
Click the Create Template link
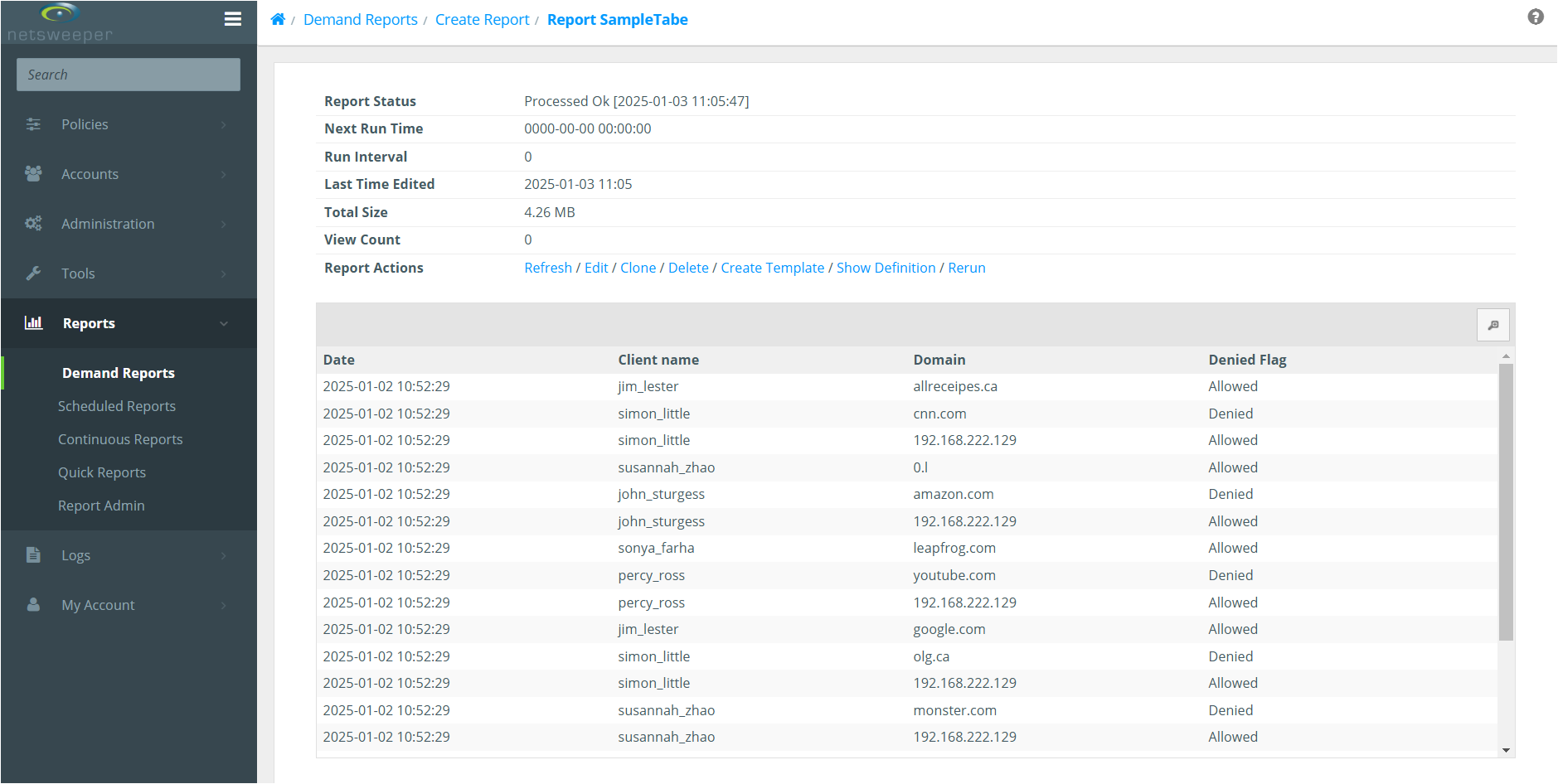773,268
